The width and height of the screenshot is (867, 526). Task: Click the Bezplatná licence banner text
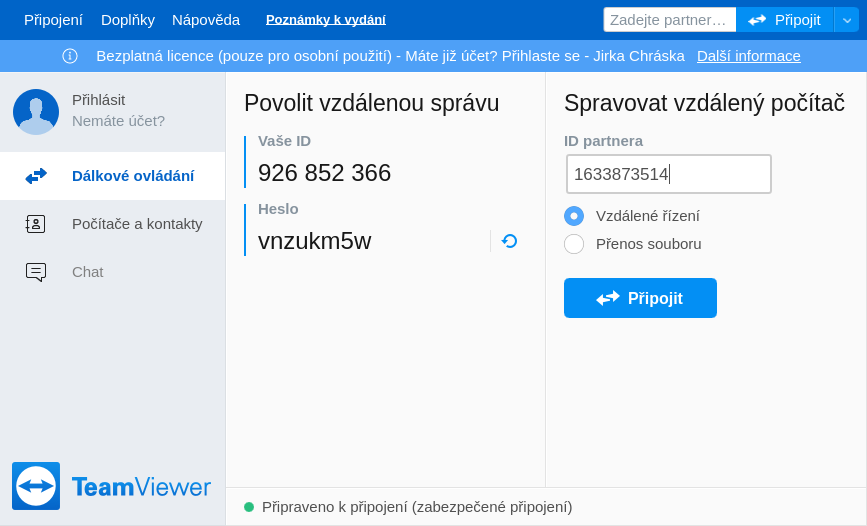(x=390, y=56)
